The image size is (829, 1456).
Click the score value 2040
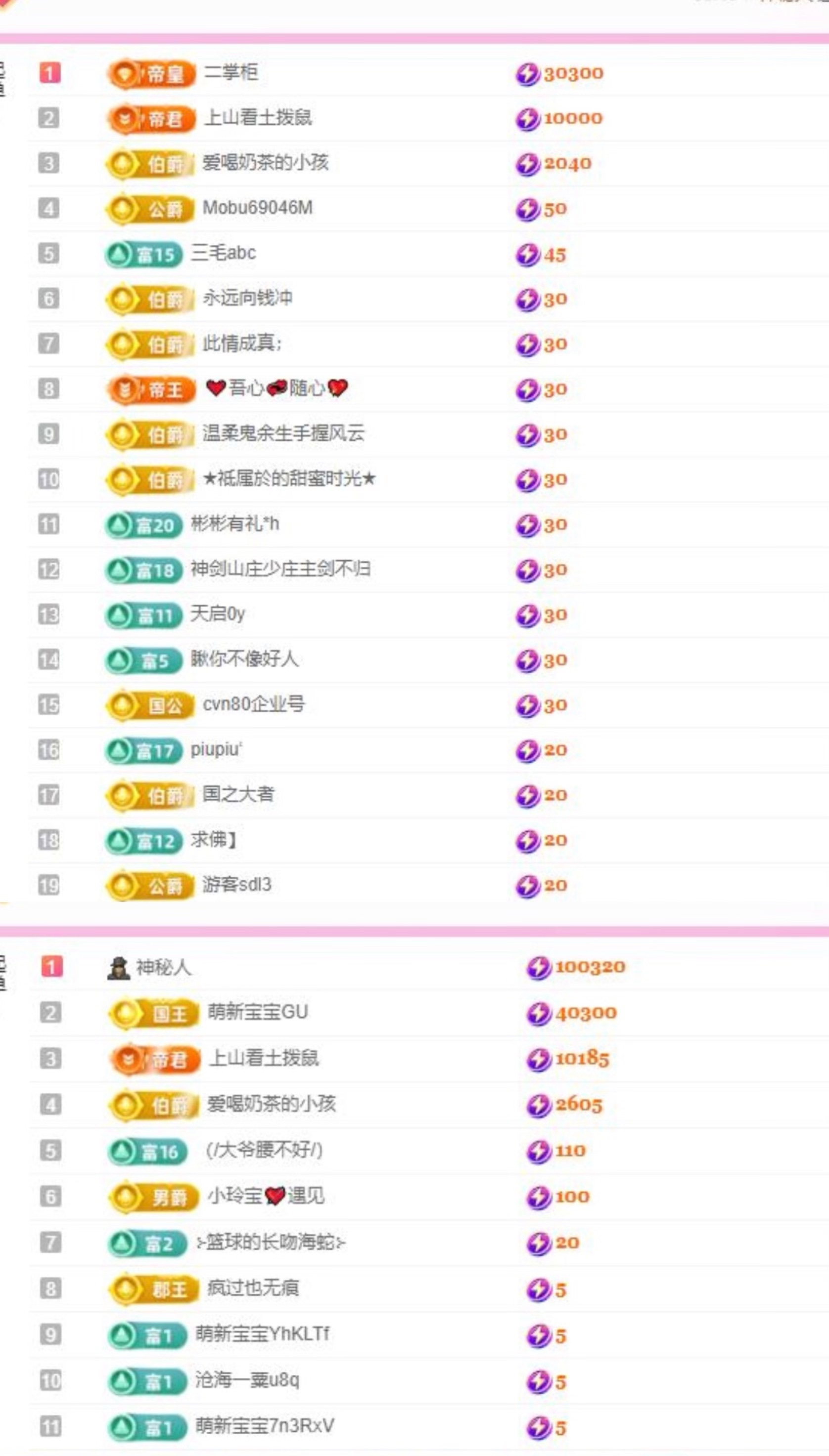tap(568, 164)
